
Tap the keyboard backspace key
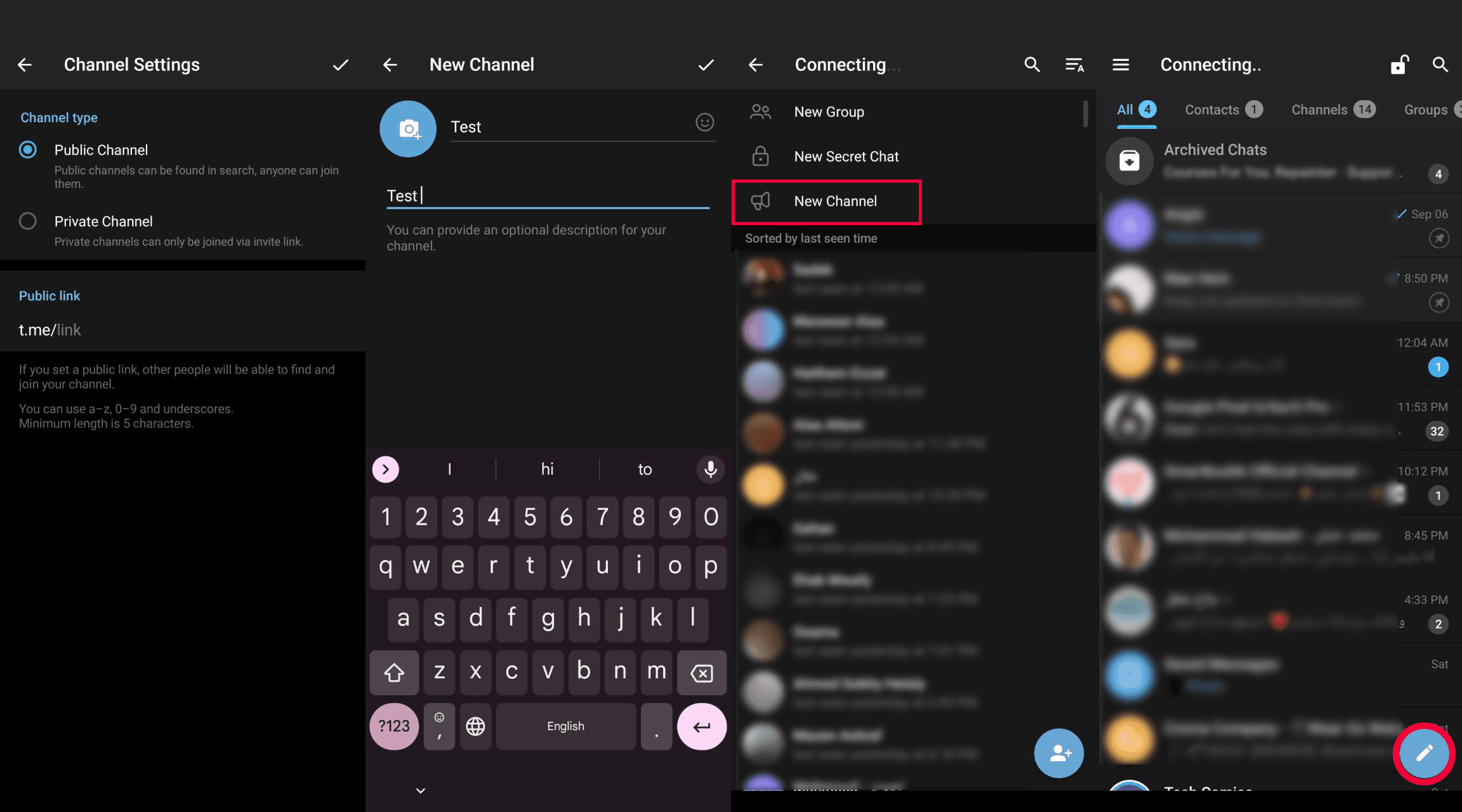click(x=702, y=672)
